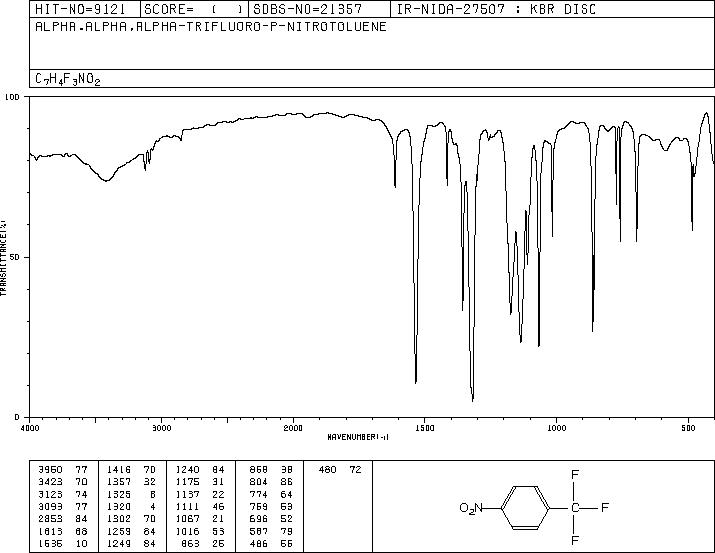Click the SCORE= header field
Screen dimensions: 715x553
coord(193,9)
